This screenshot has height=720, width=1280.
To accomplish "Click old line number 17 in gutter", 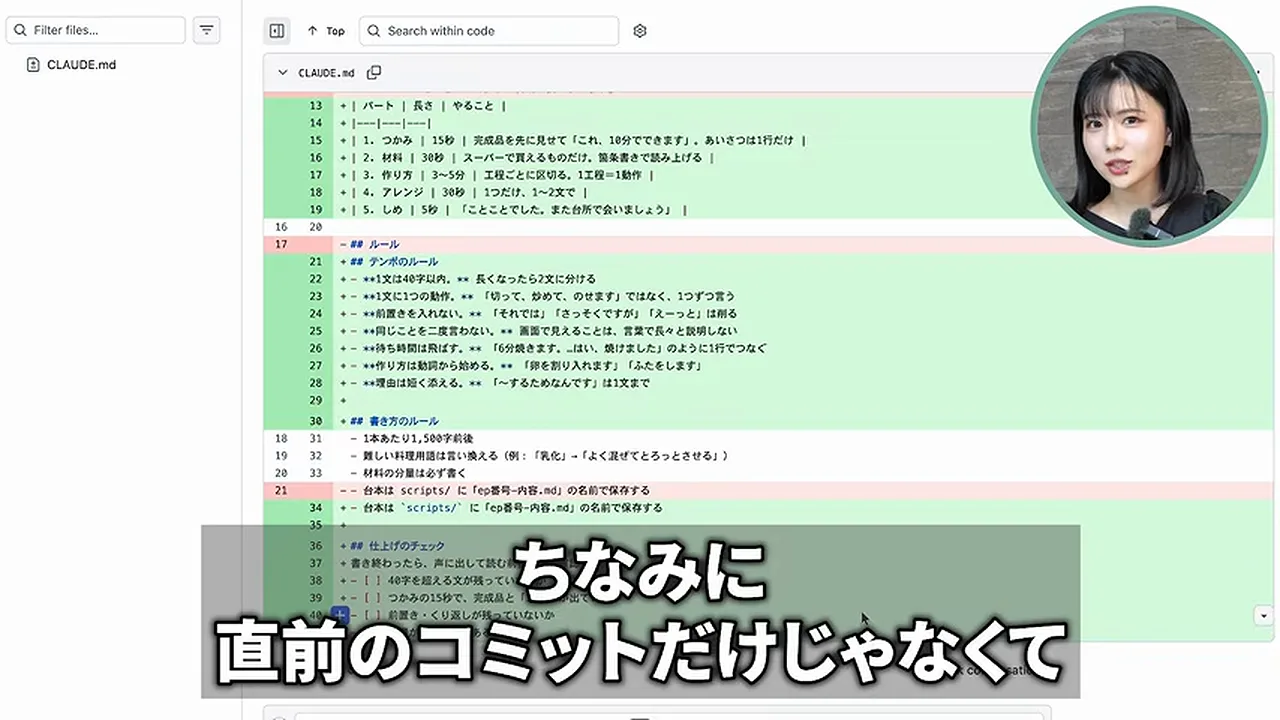I will 280,244.
